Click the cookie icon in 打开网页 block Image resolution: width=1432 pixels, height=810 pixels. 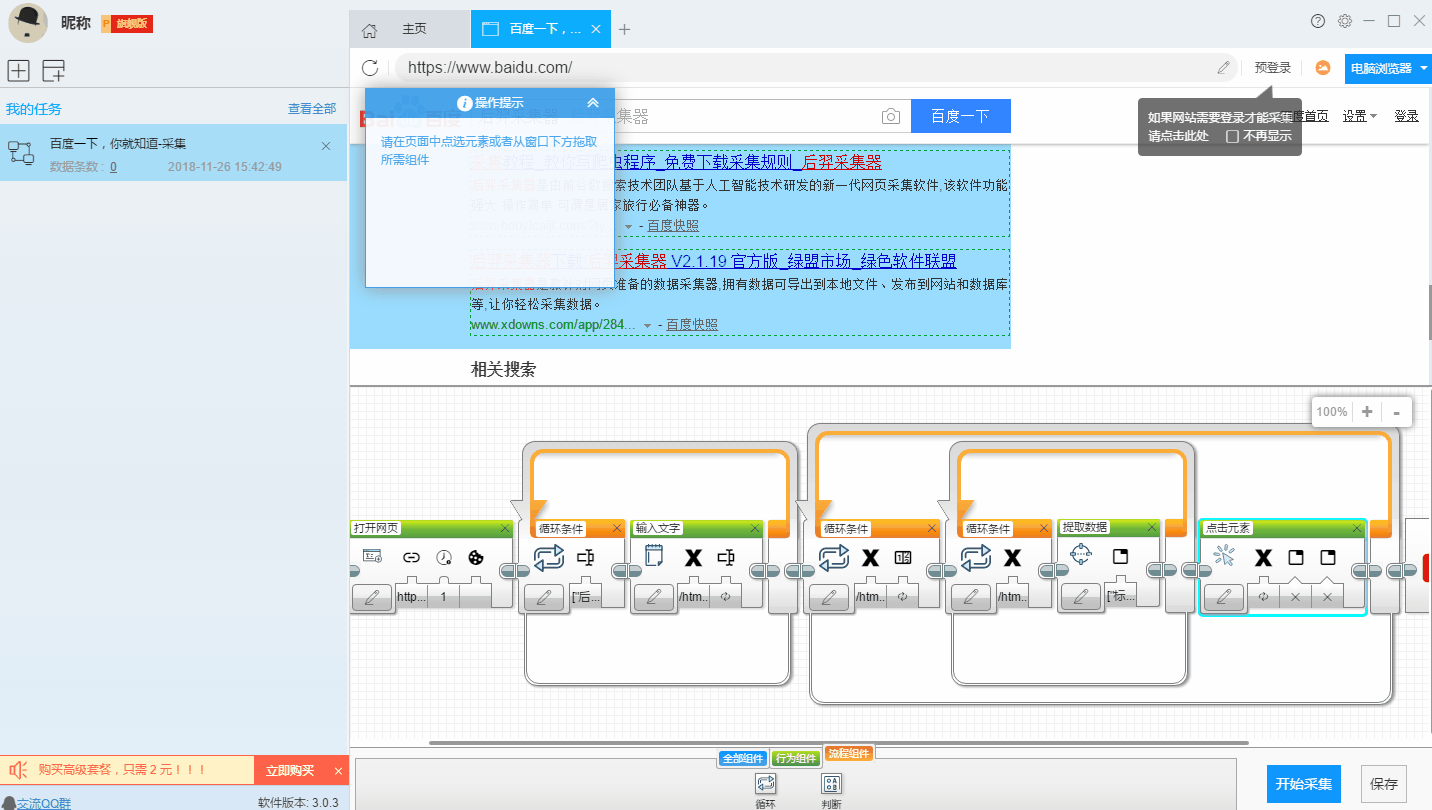[x=476, y=557]
